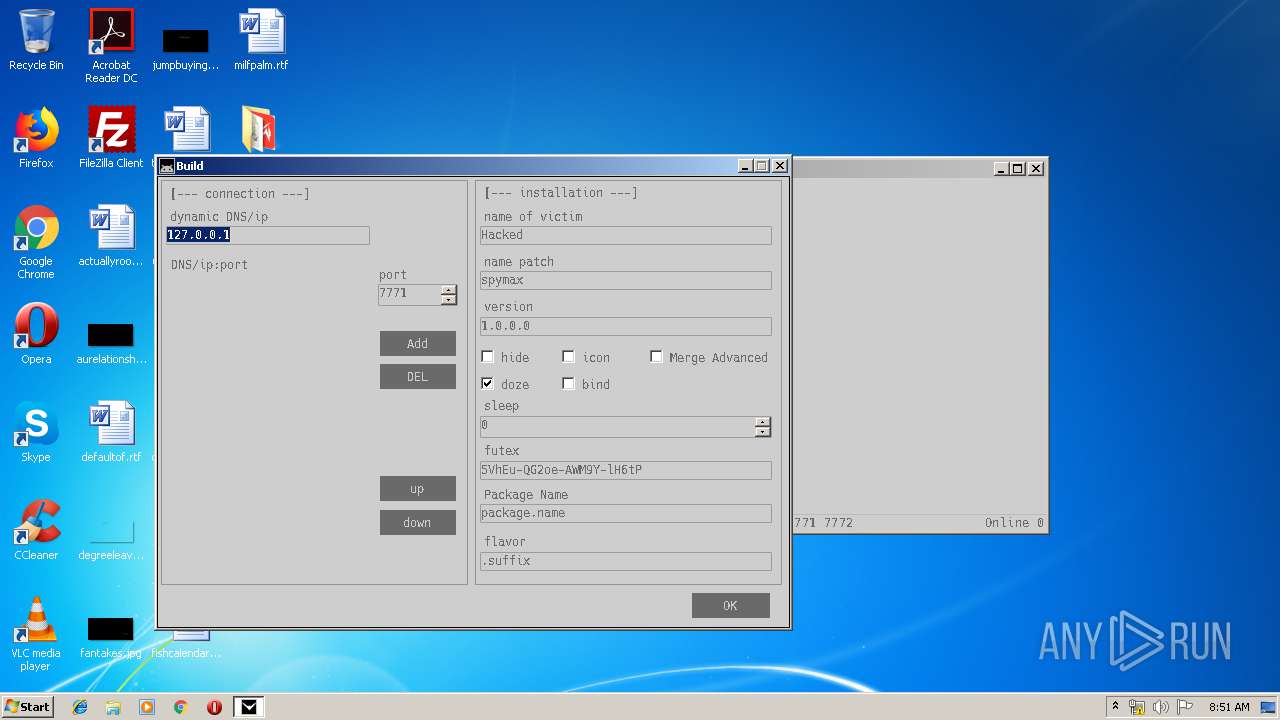1280x720 pixels.
Task: Click the taskbar clock showing 8:51 AM
Action: (1229, 707)
